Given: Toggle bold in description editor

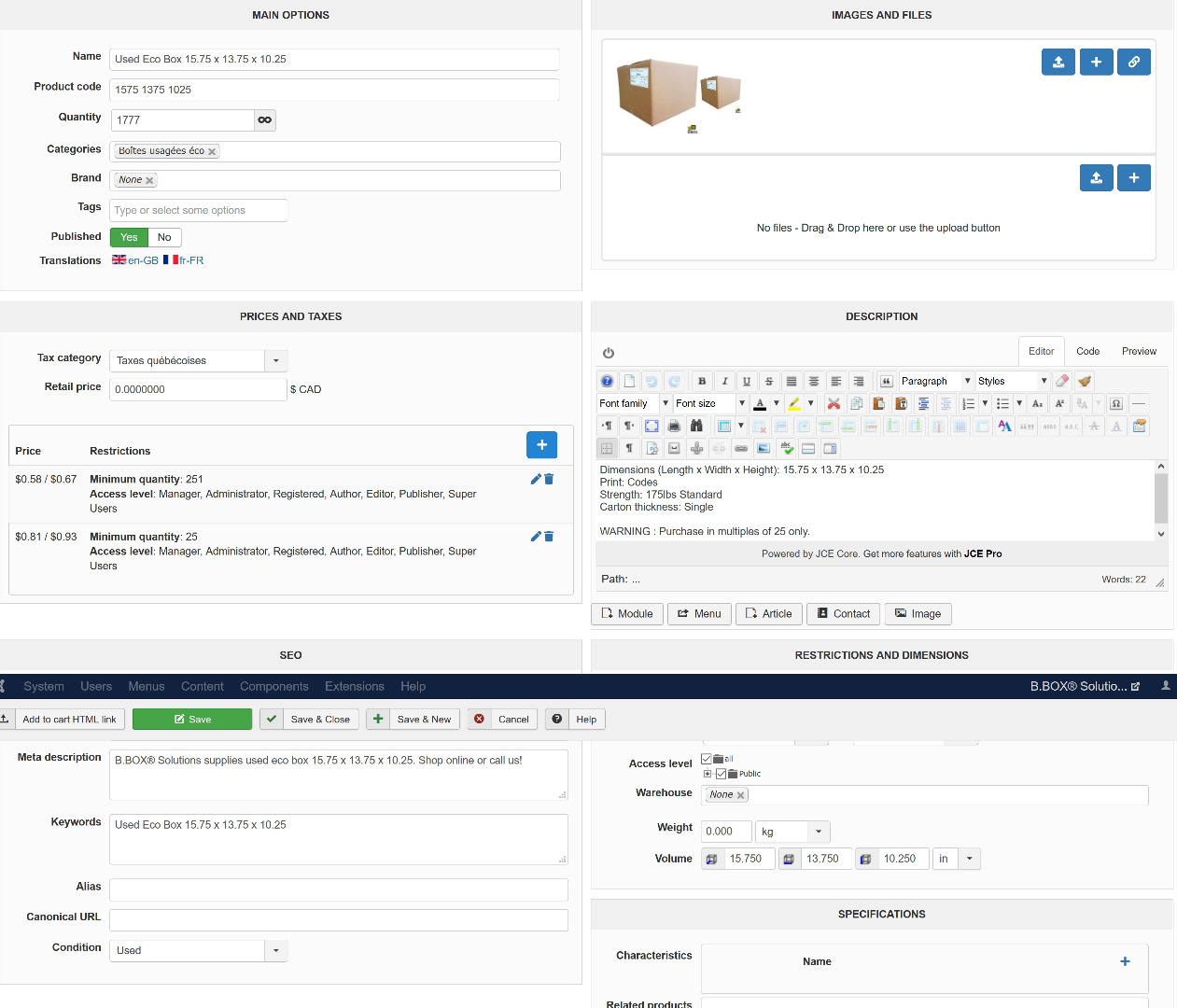Looking at the screenshot, I should (x=702, y=381).
